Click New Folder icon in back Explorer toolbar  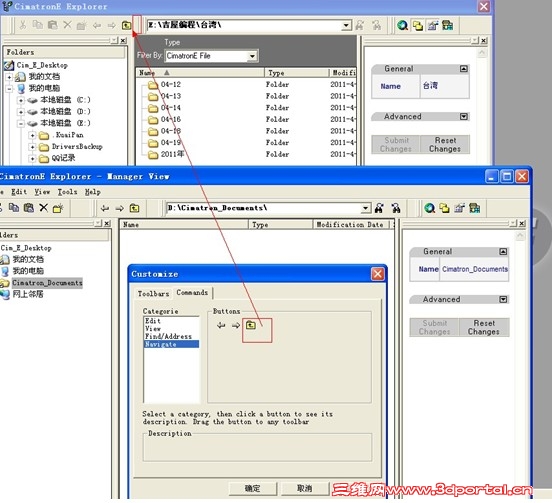pyautogui.click(x=82, y=25)
